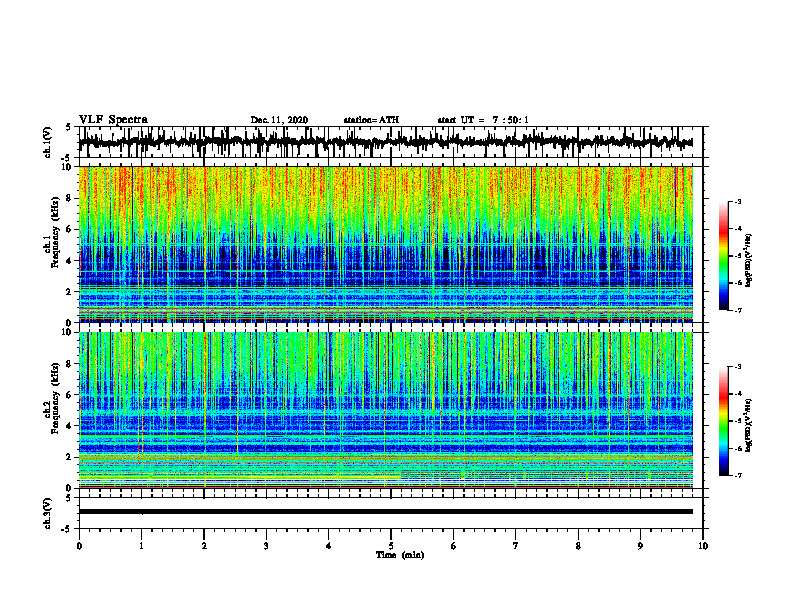792x612 pixels.
Task: Click the '8' kHz tick on the ch.1 spectrogram axis
Action: point(70,198)
